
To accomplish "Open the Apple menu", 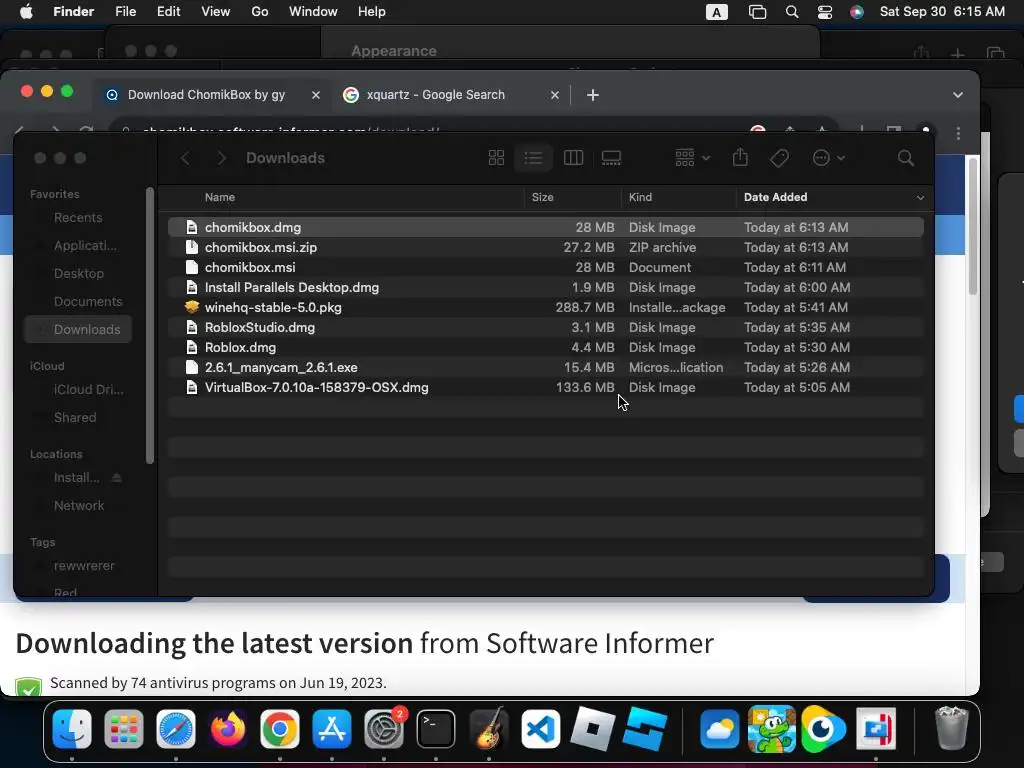I will pyautogui.click(x=25, y=12).
